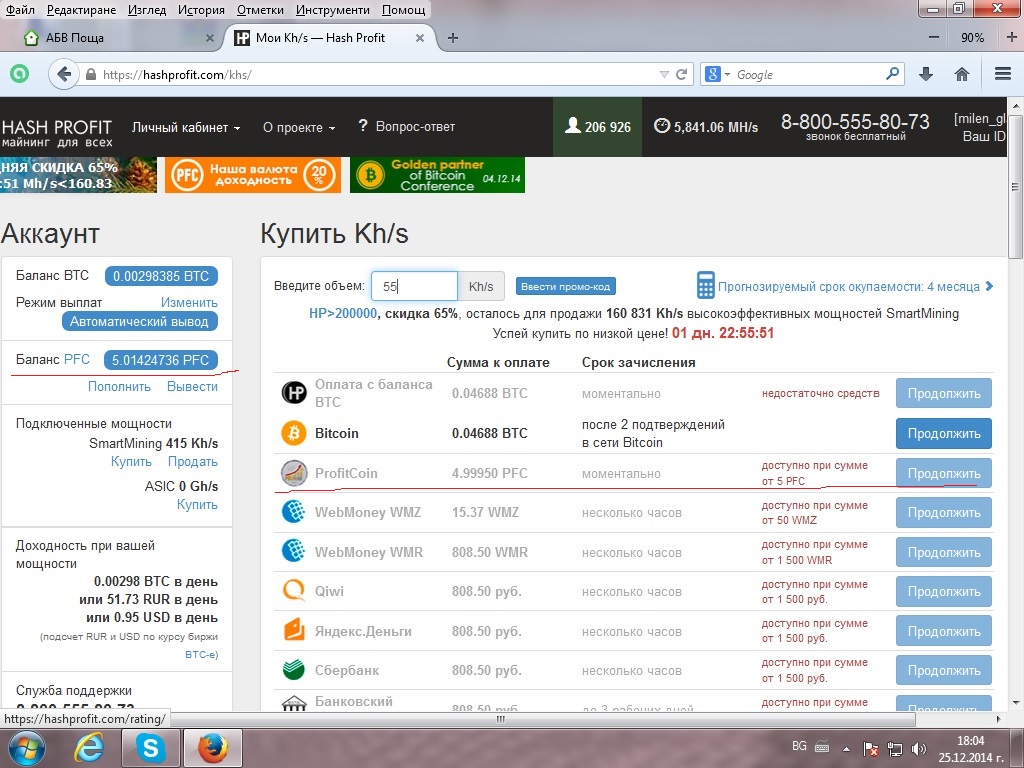Click the browser back arrow button
The width and height of the screenshot is (1024, 768).
tap(63, 74)
